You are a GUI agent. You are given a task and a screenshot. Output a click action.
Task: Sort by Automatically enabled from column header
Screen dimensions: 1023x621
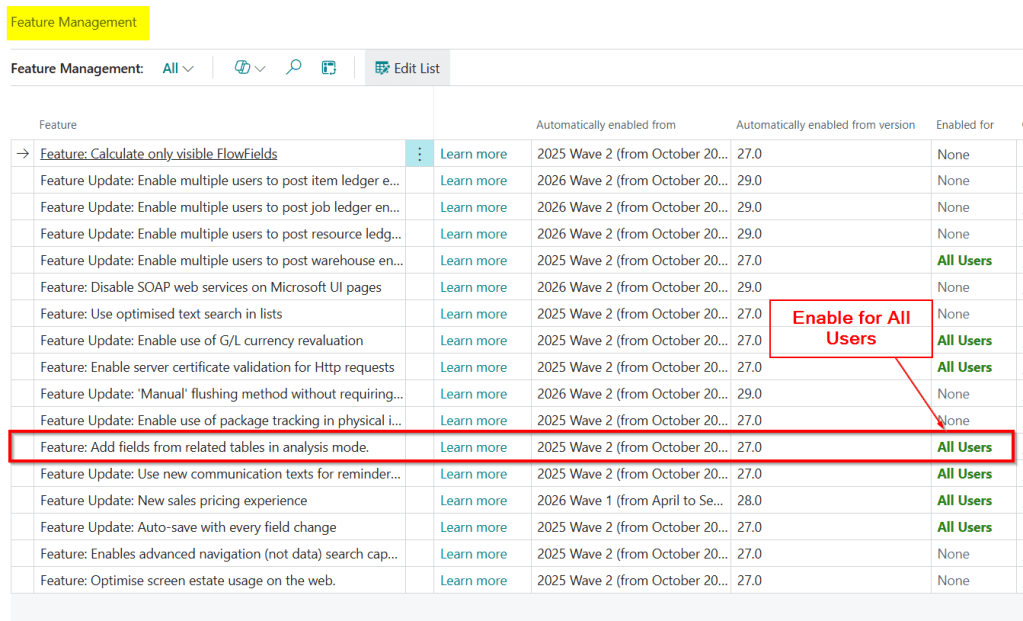coord(606,125)
